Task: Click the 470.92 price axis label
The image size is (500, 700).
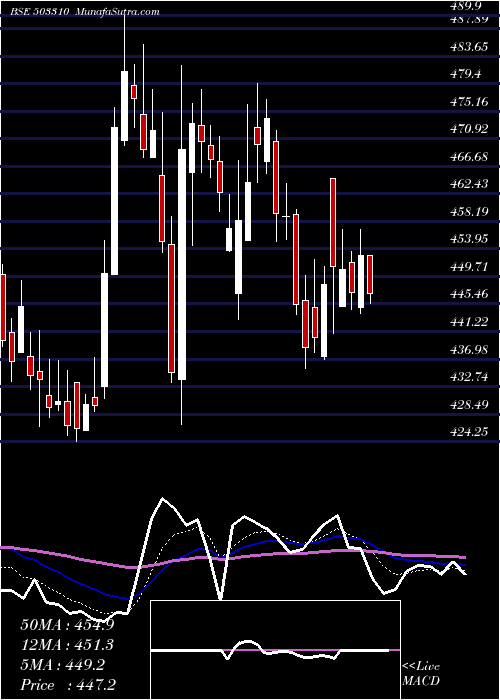Action: [467, 129]
